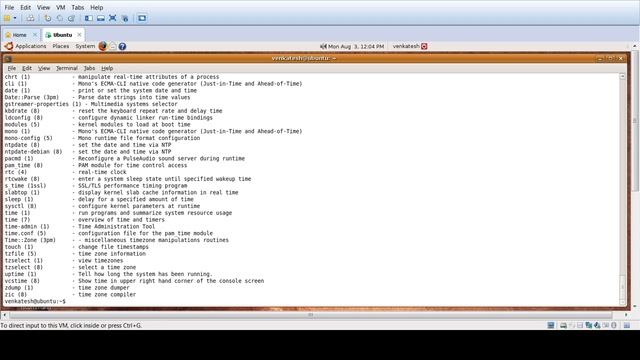The height and width of the screenshot is (360, 640).
Task: Click the thumbnail bar toolbar icon
Action: point(100,18)
